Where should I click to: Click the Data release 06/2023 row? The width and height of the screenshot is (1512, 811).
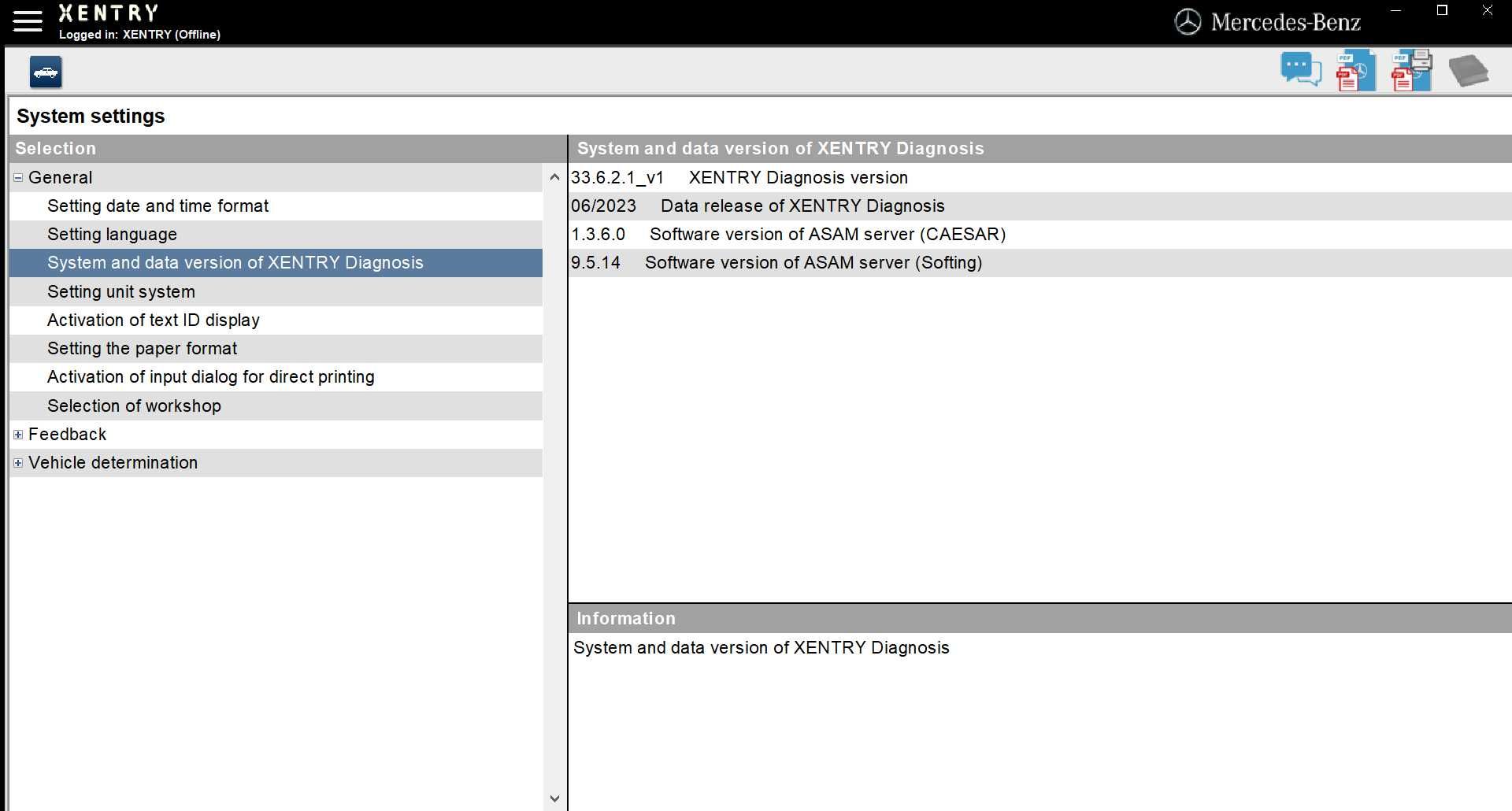(x=1039, y=206)
